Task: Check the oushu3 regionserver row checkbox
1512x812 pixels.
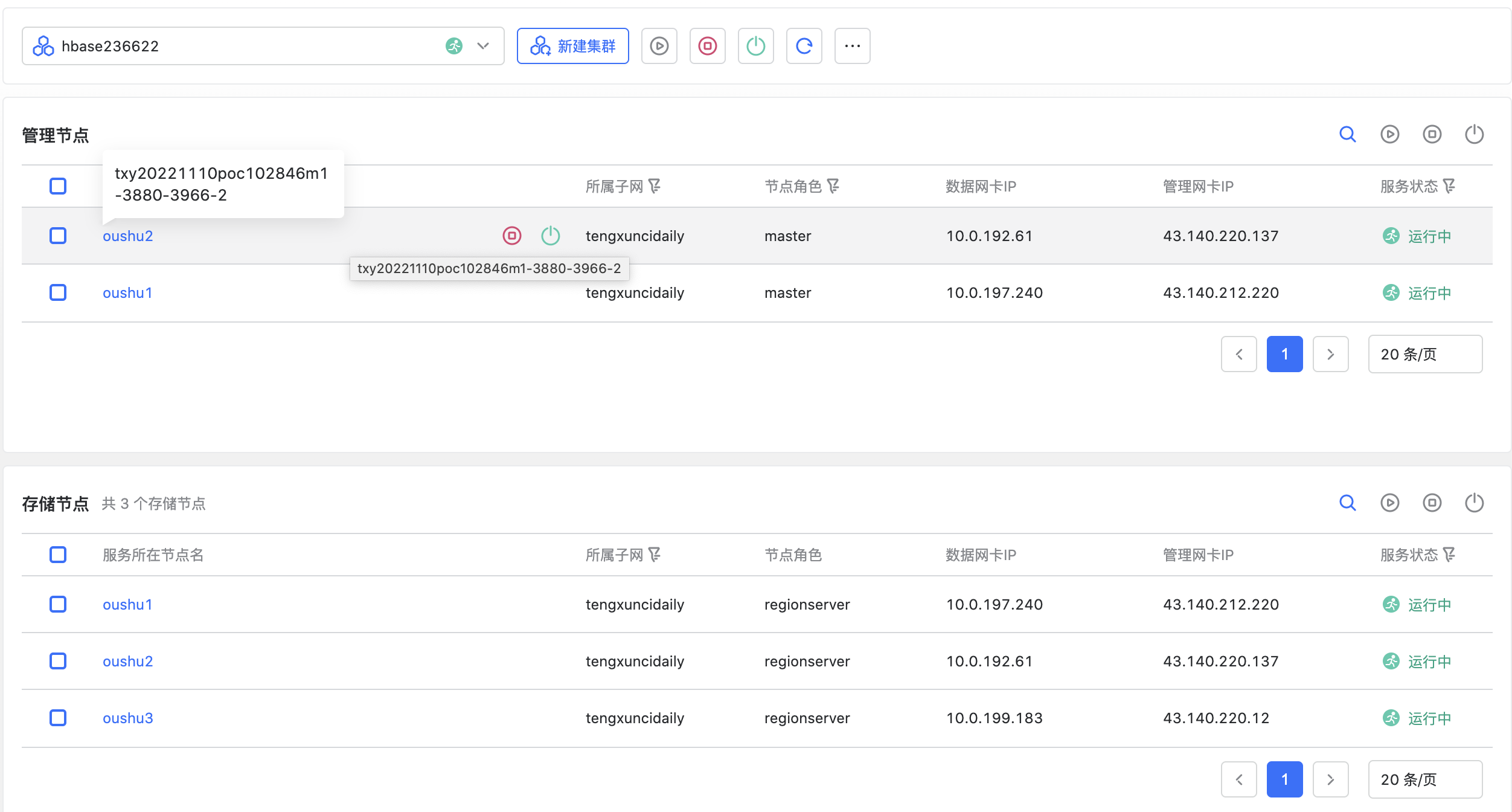Action: (58, 718)
